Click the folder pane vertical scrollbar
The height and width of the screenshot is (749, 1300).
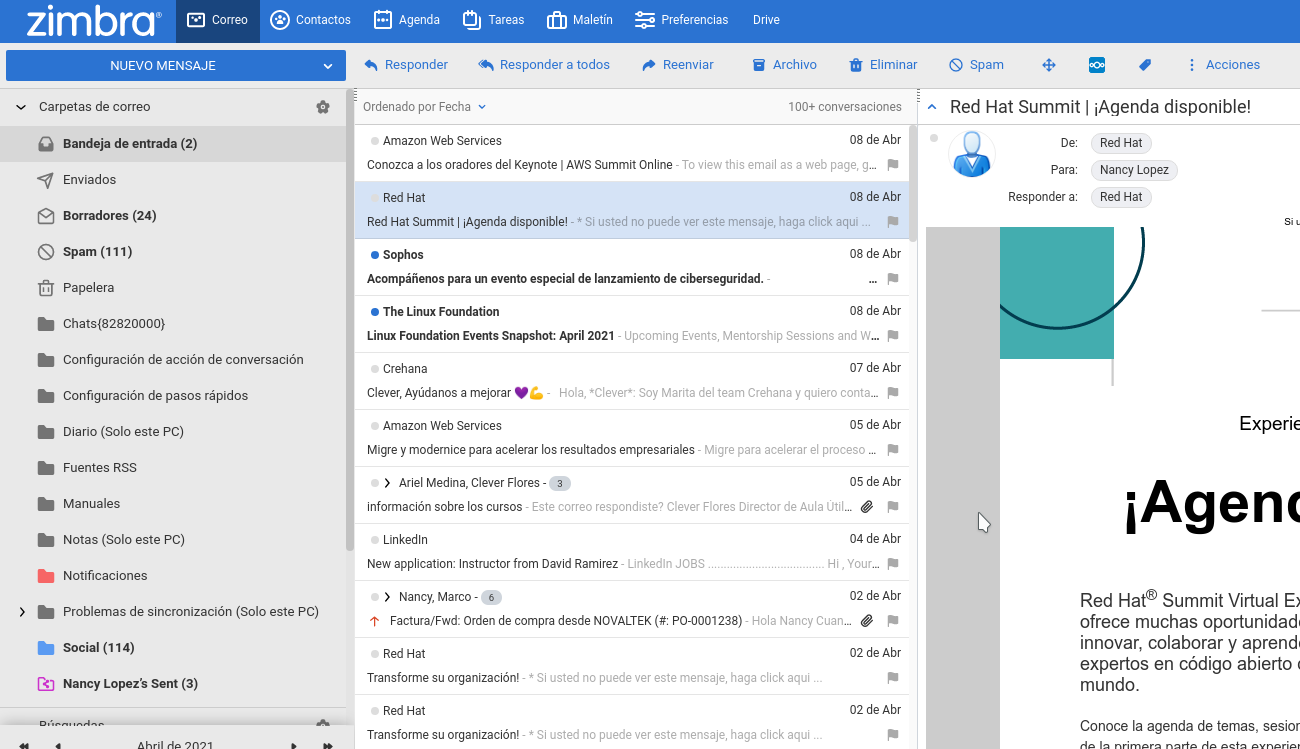350,320
